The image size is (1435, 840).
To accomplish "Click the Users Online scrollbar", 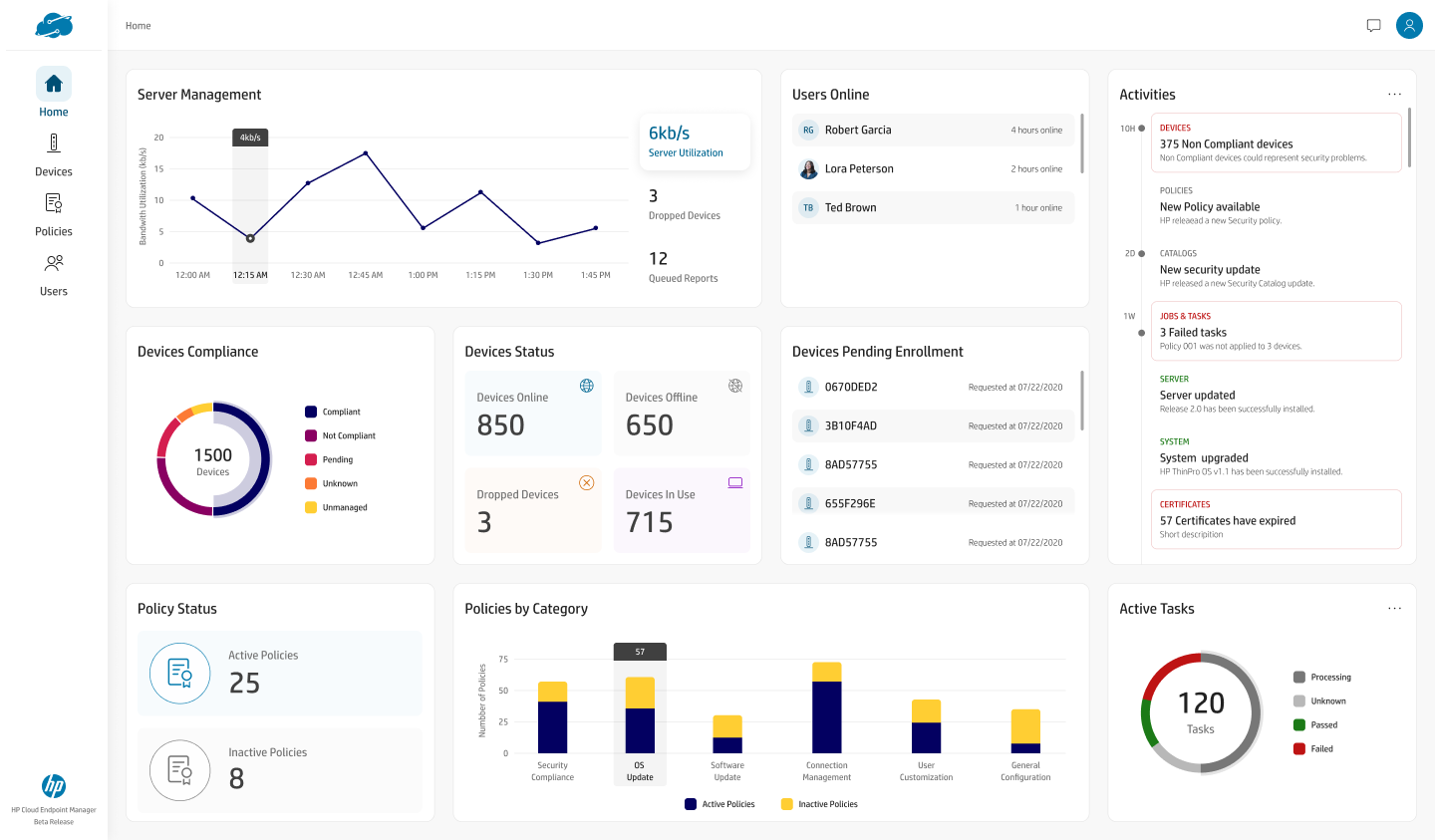I will (x=1082, y=144).
